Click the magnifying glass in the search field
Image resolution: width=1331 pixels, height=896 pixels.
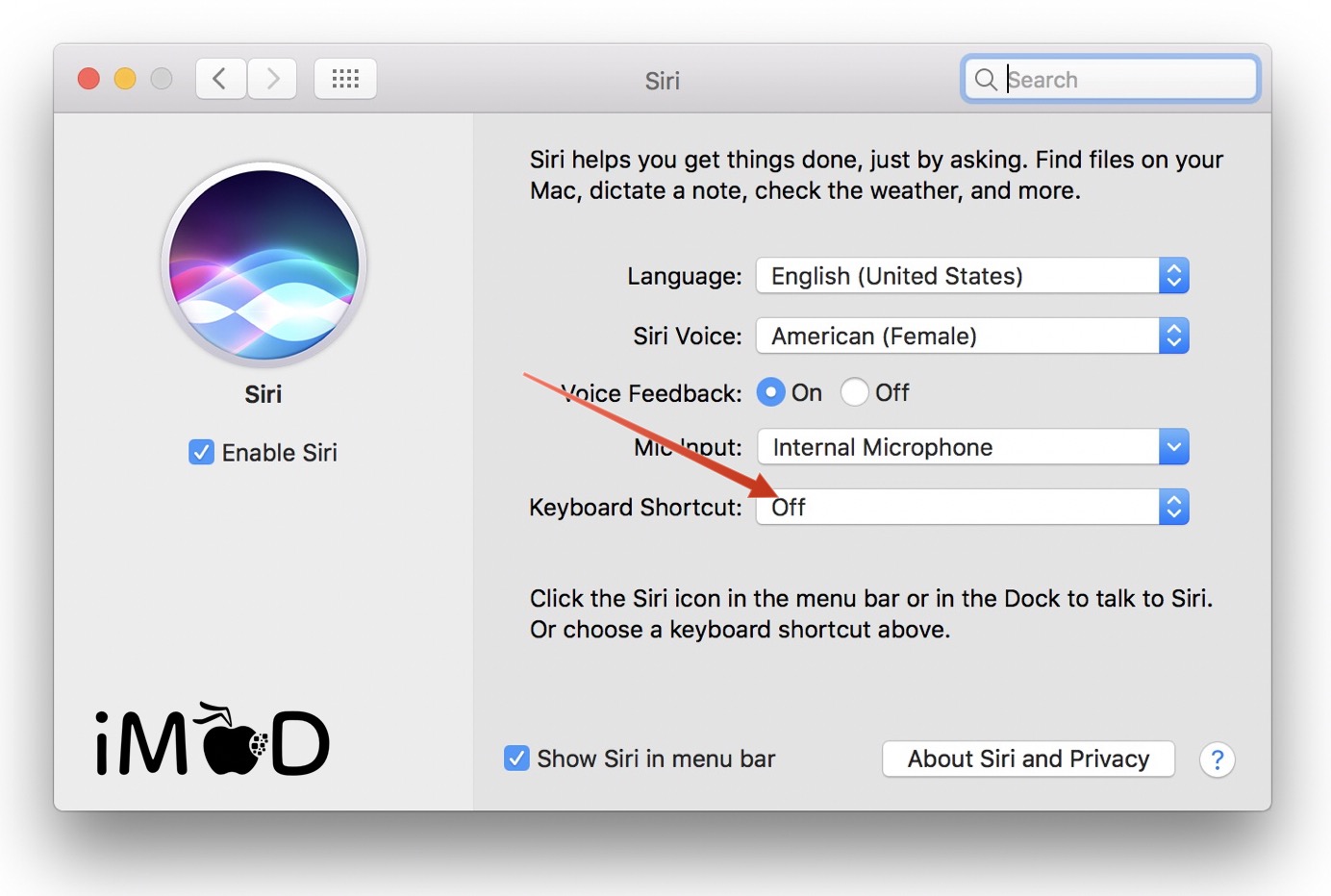pos(986,80)
